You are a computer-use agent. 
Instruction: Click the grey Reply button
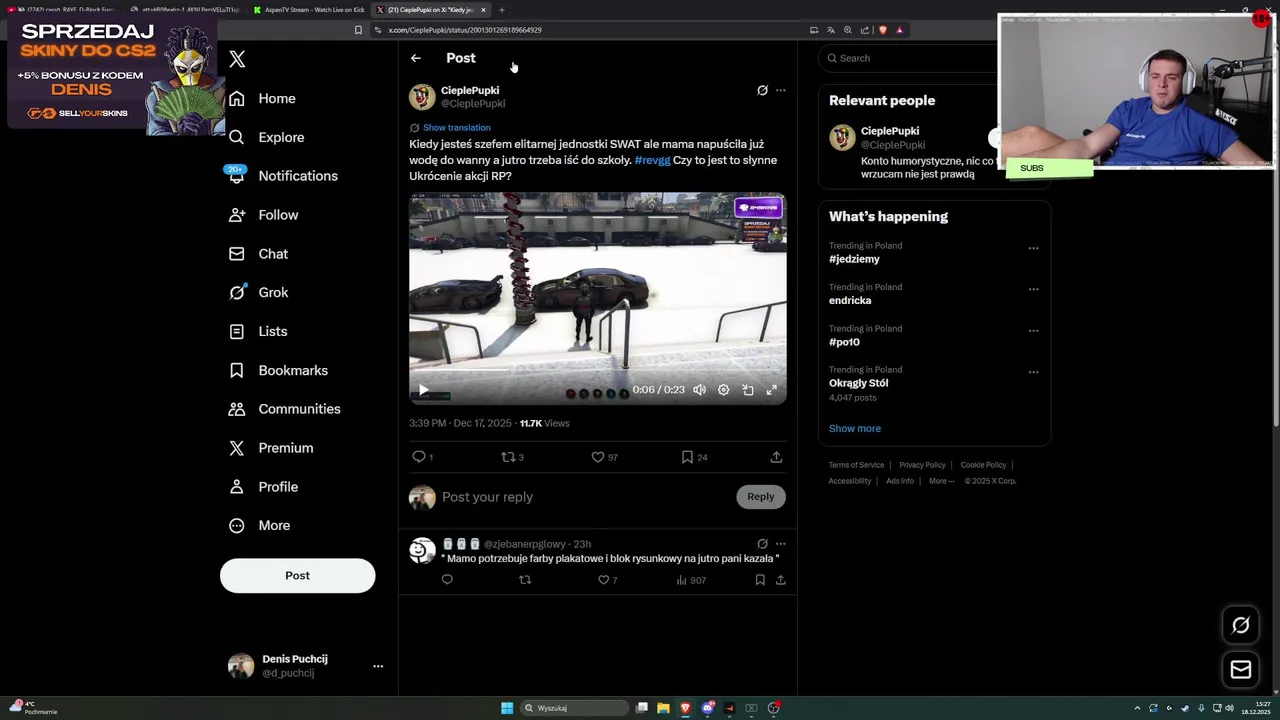(x=760, y=497)
